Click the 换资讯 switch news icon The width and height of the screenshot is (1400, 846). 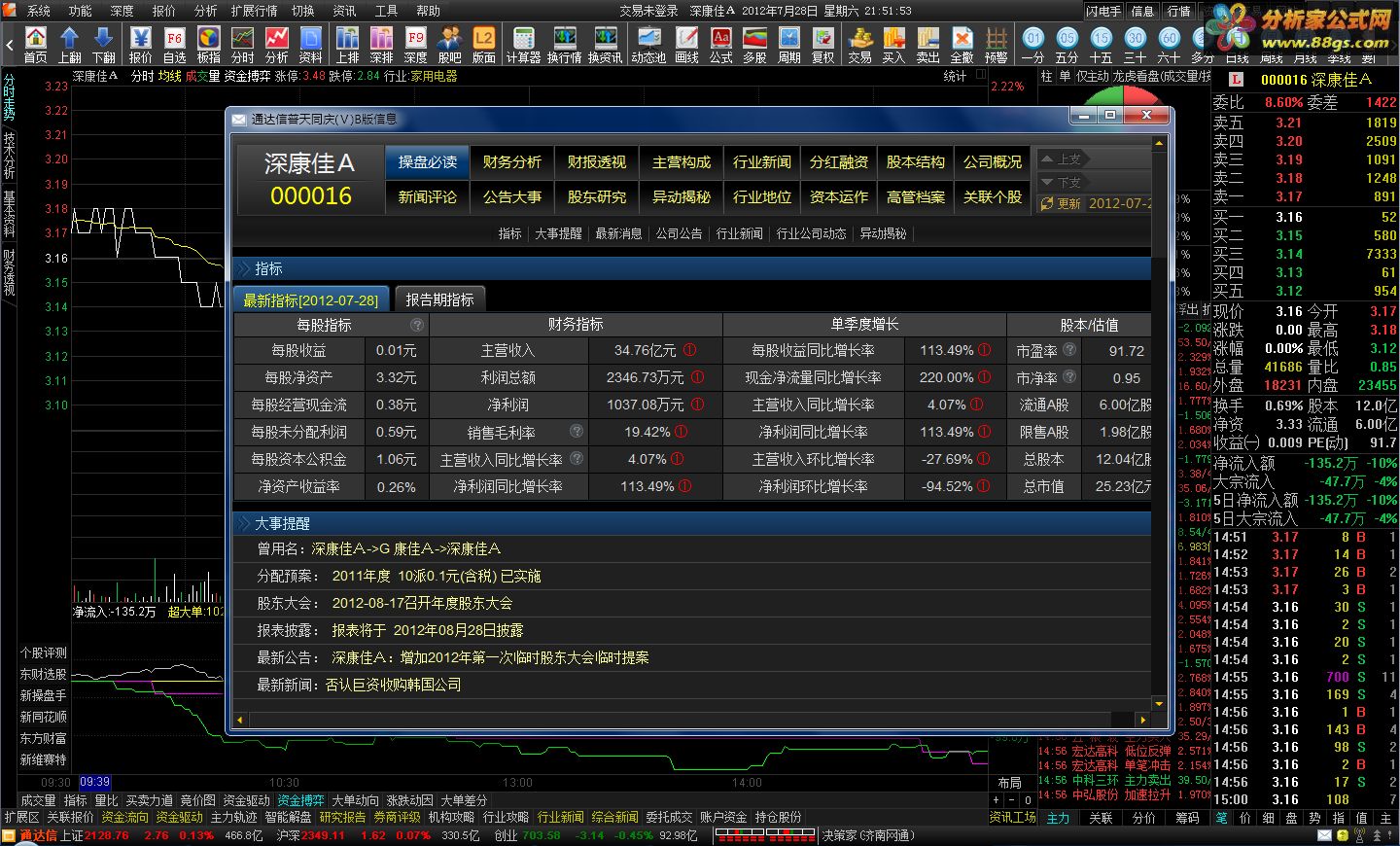click(x=606, y=44)
